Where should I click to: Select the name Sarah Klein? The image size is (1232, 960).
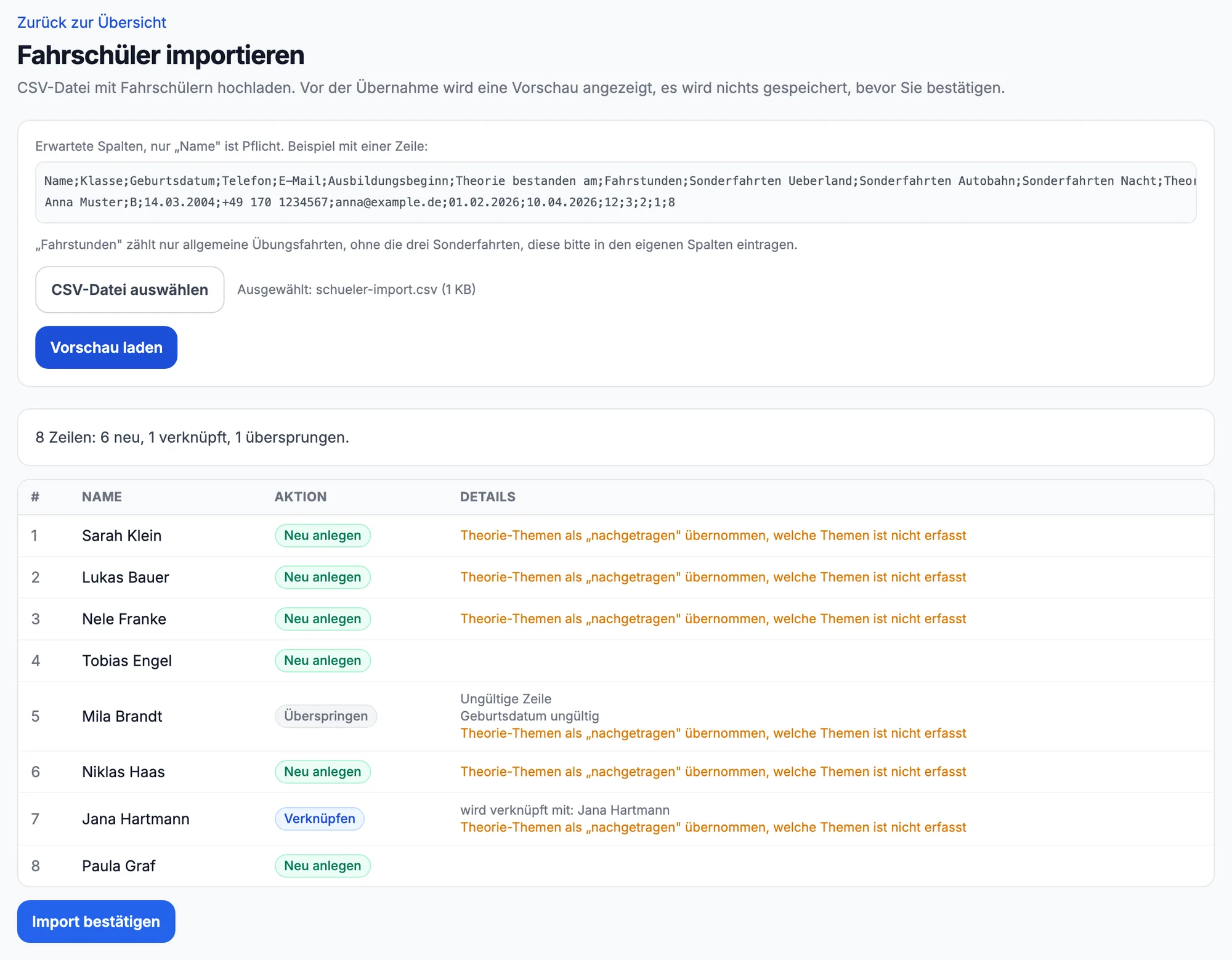[122, 536]
